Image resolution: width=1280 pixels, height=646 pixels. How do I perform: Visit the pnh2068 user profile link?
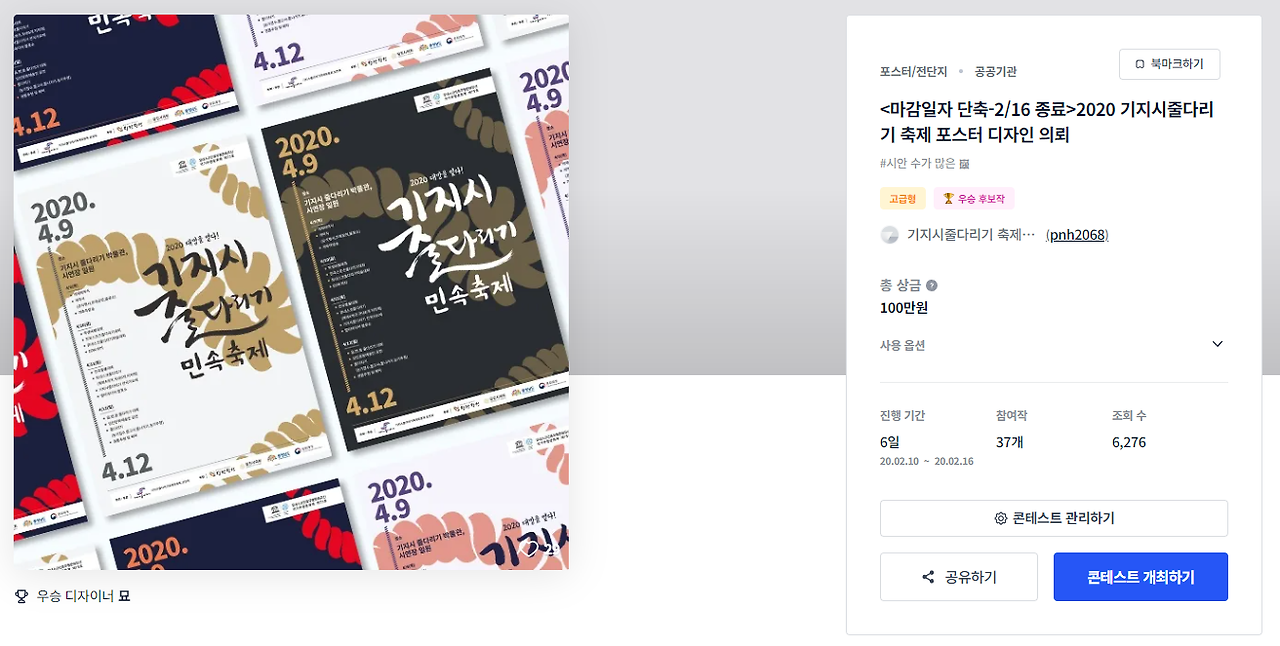pyautogui.click(x=1077, y=235)
